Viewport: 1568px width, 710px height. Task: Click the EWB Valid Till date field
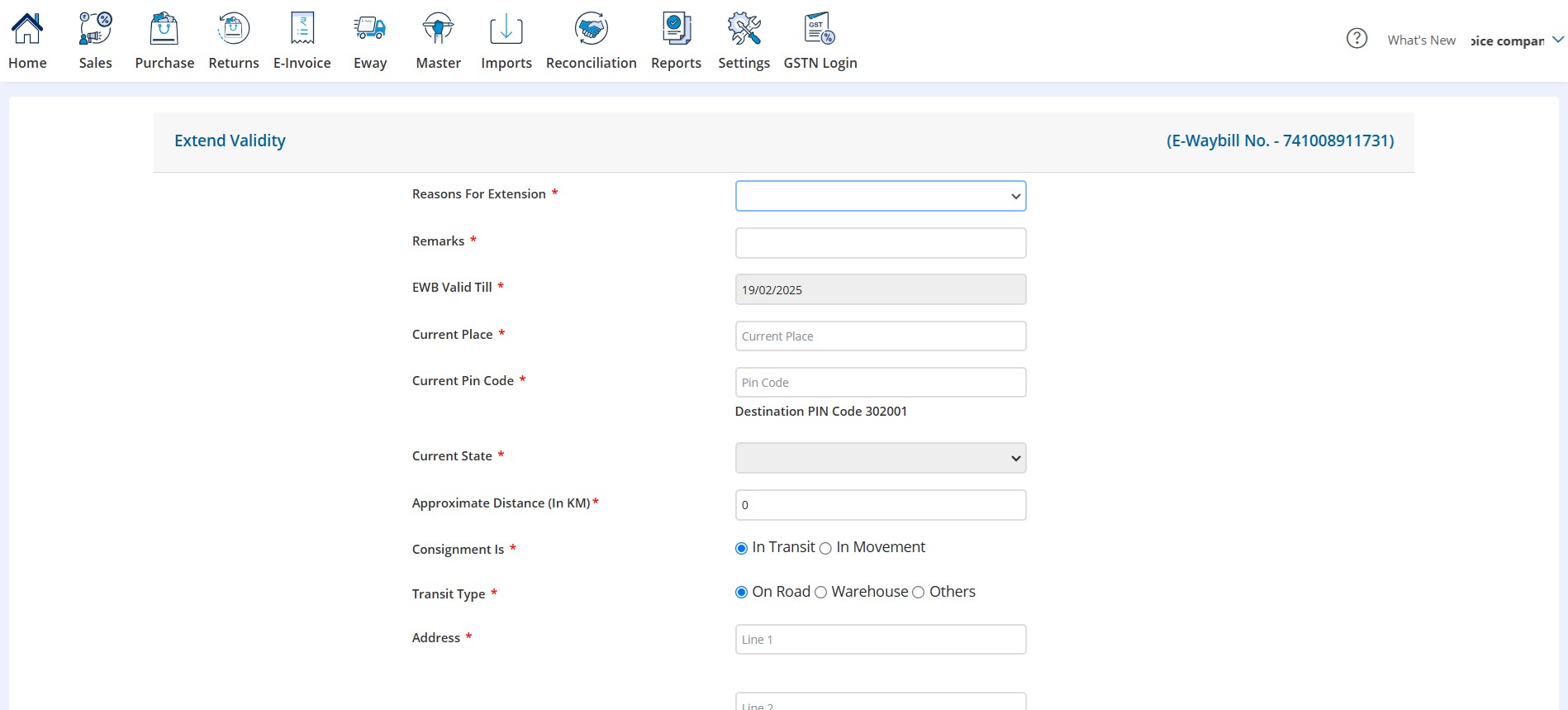(x=881, y=289)
